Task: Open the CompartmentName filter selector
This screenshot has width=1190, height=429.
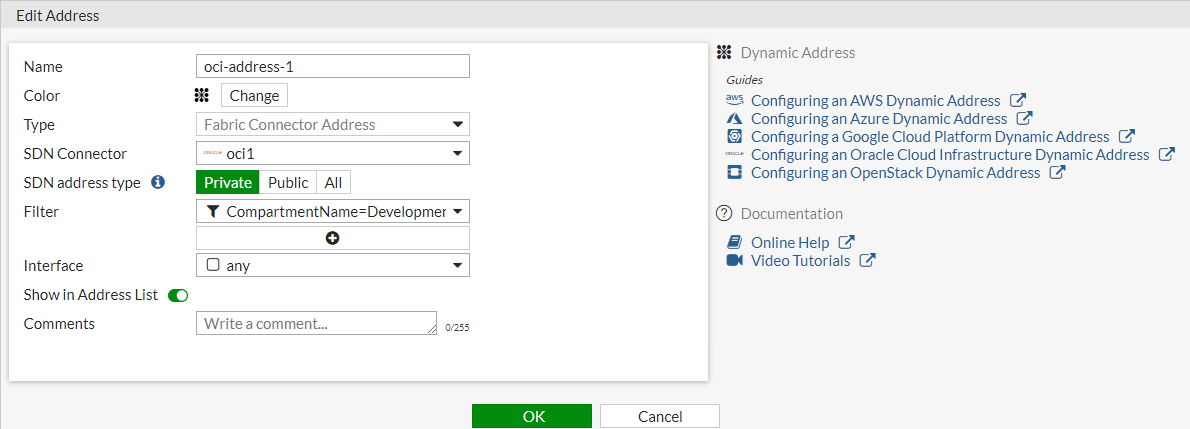Action: click(333, 211)
